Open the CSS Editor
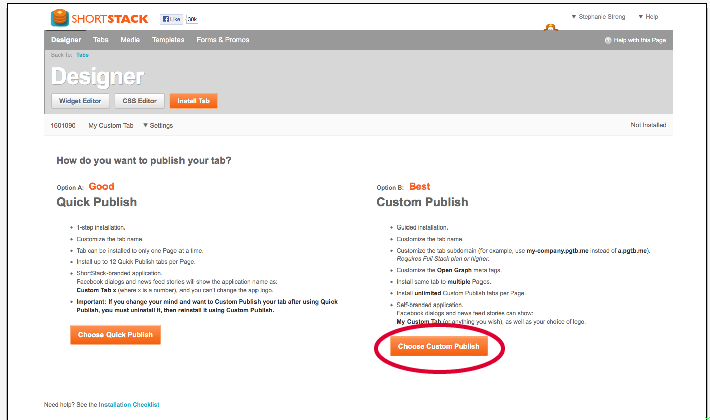This screenshot has width=710, height=420. click(x=139, y=101)
